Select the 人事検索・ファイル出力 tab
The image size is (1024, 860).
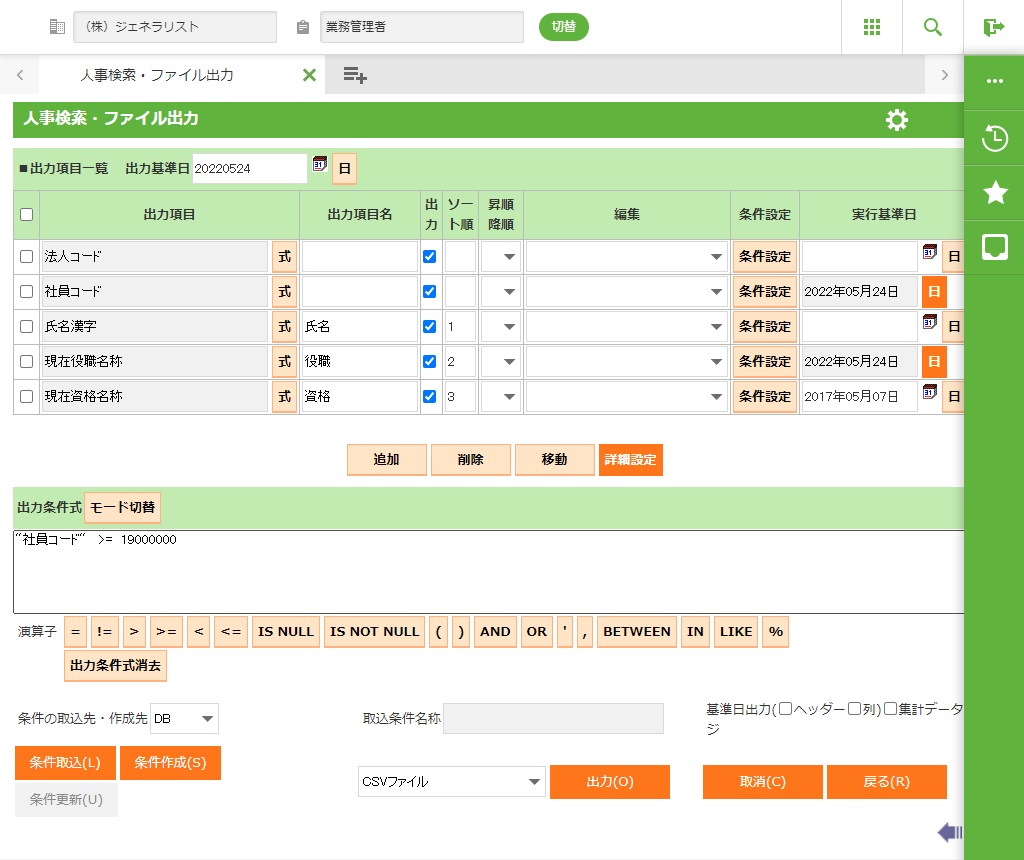point(157,75)
